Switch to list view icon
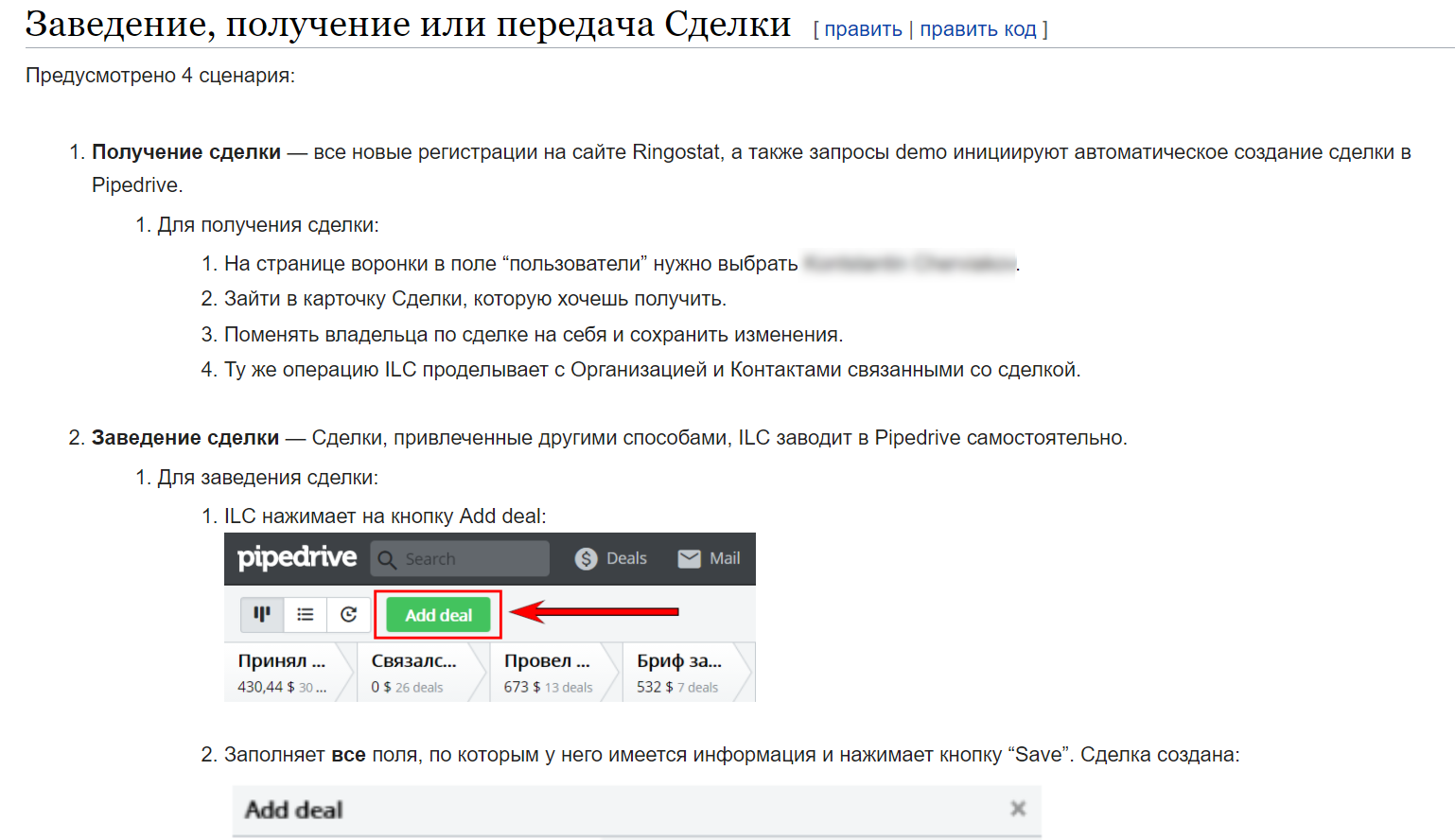This screenshot has width=1455, height=840. [305, 615]
